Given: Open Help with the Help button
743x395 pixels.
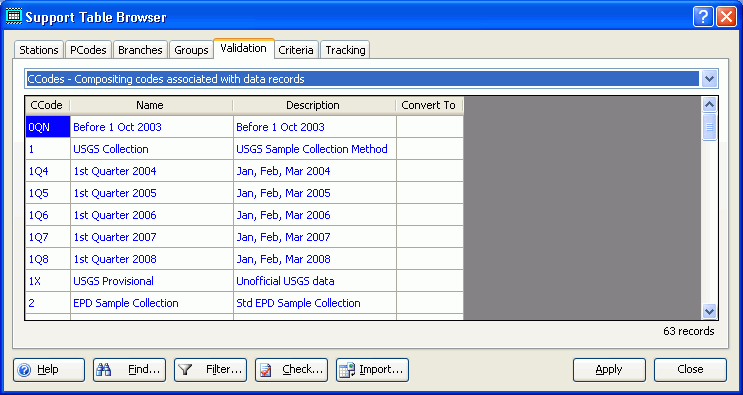Looking at the screenshot, I should [49, 370].
